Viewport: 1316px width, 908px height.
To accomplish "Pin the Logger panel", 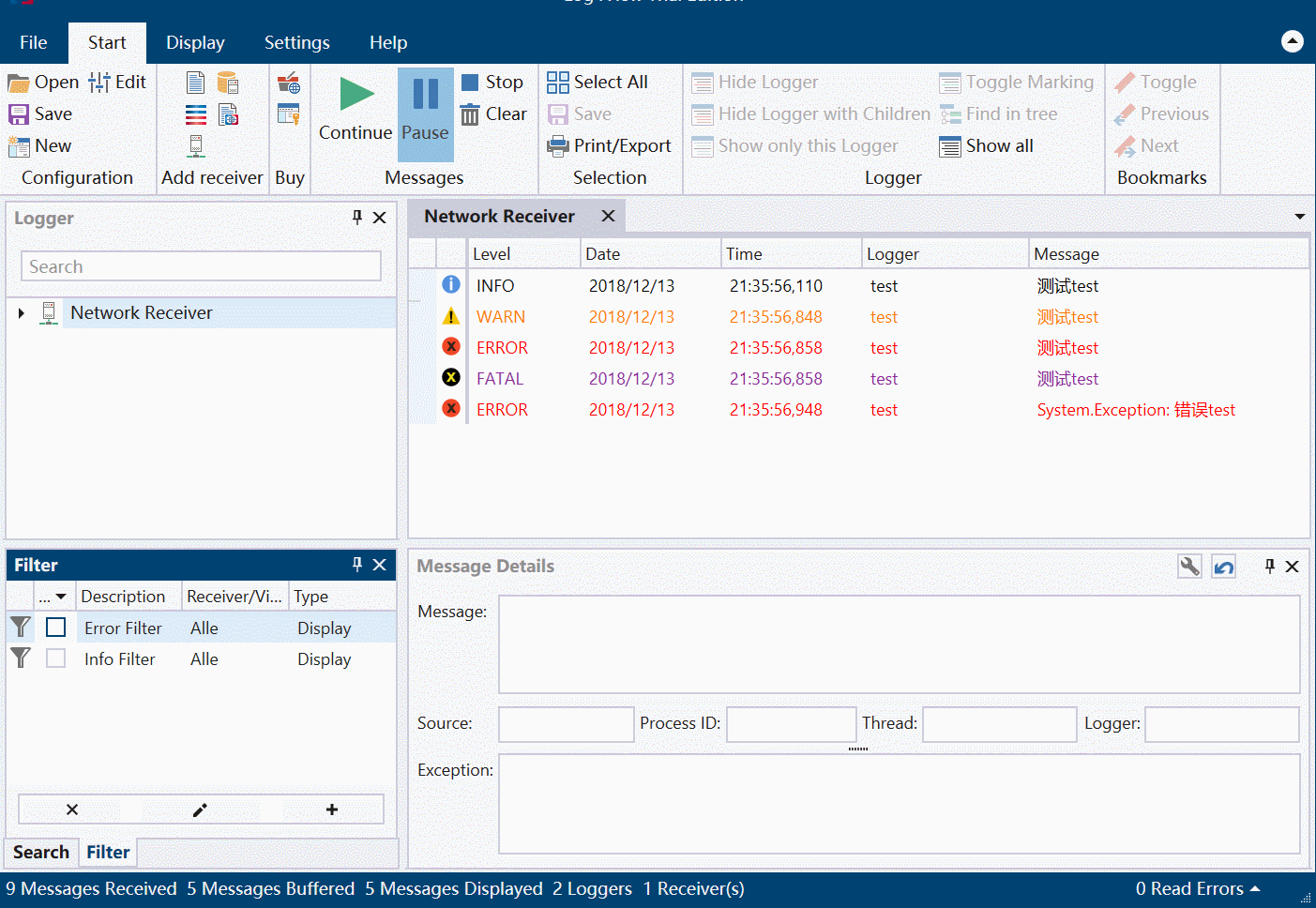I will point(357,218).
